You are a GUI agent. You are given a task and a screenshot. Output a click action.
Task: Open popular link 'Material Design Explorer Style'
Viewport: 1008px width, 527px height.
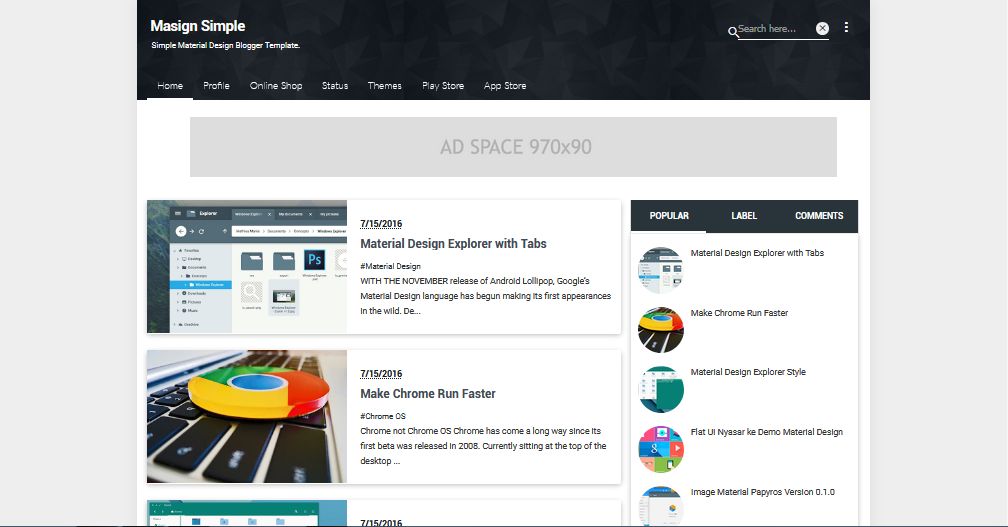748,372
